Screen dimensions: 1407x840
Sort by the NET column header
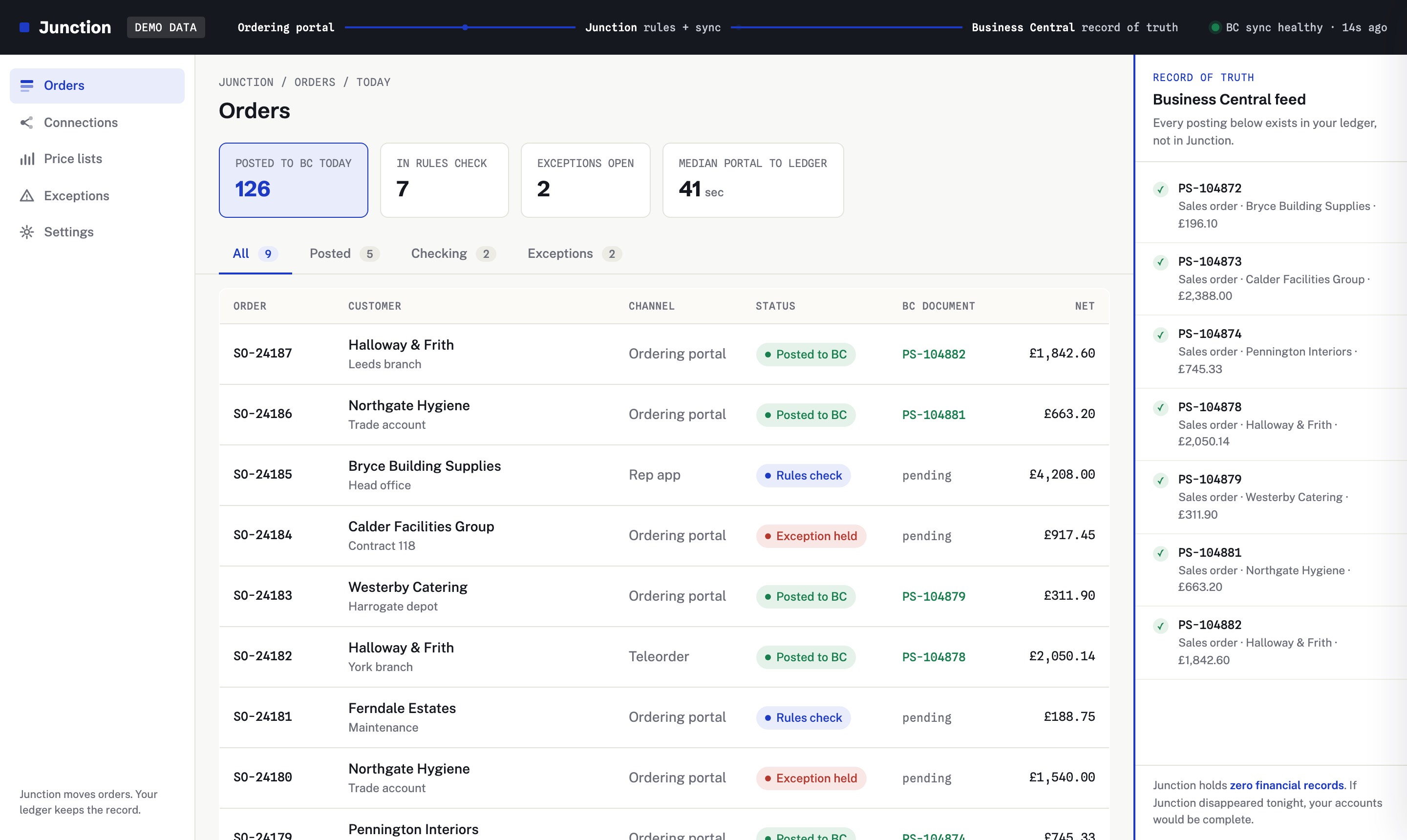(x=1085, y=306)
